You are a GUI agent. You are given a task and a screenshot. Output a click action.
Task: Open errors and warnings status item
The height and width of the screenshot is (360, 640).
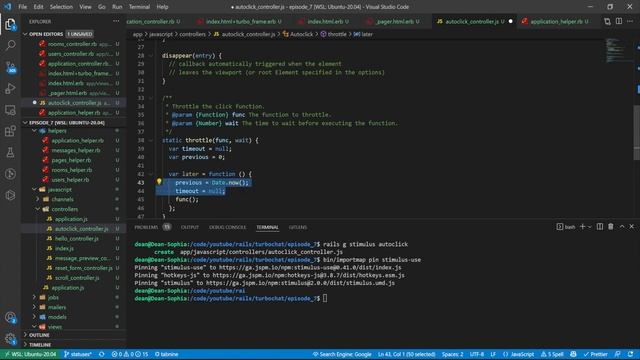pyautogui.click(x=130, y=354)
